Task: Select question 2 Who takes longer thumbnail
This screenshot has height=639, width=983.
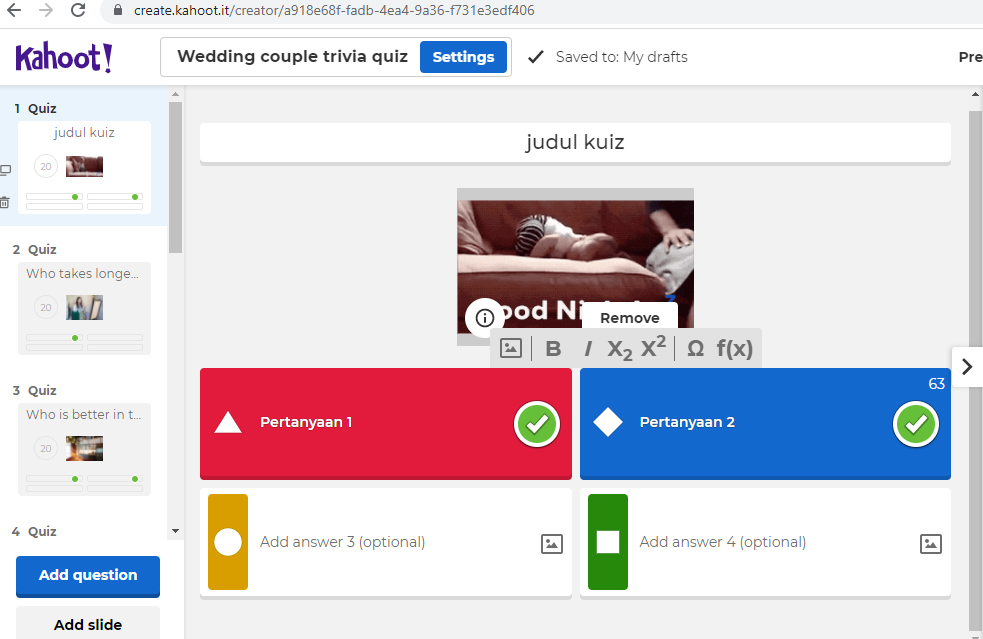Action: tap(84, 309)
